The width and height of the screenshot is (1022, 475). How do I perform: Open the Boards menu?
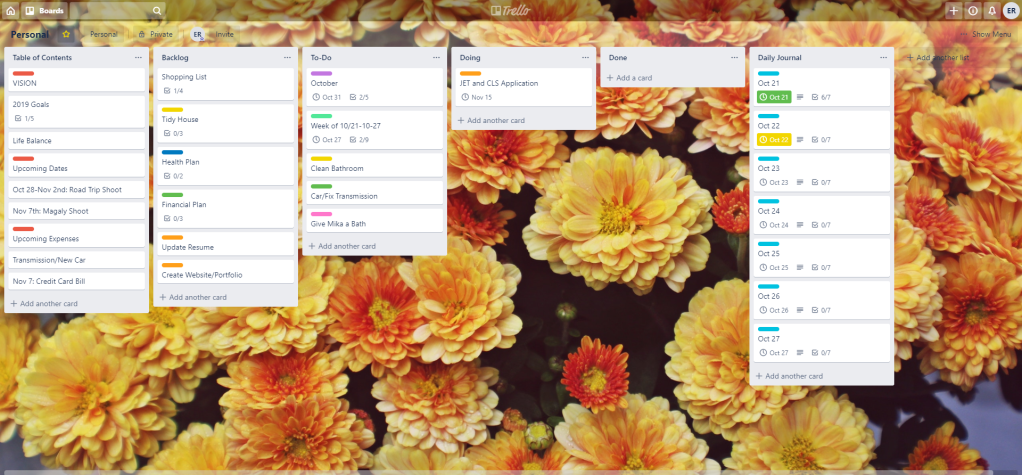[x=44, y=10]
